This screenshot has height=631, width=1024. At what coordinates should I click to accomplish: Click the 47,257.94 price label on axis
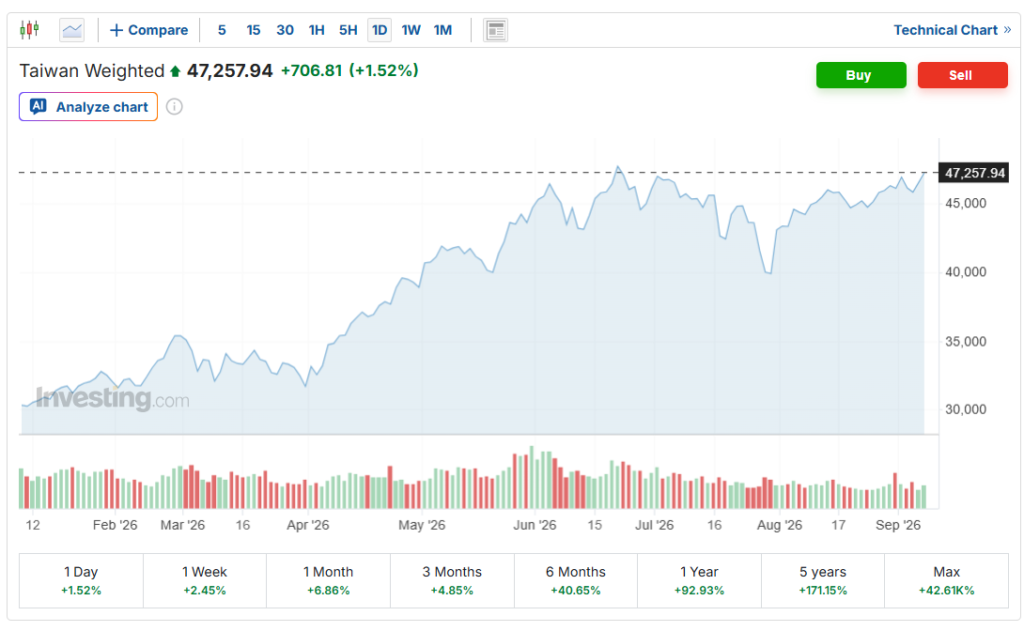point(974,173)
